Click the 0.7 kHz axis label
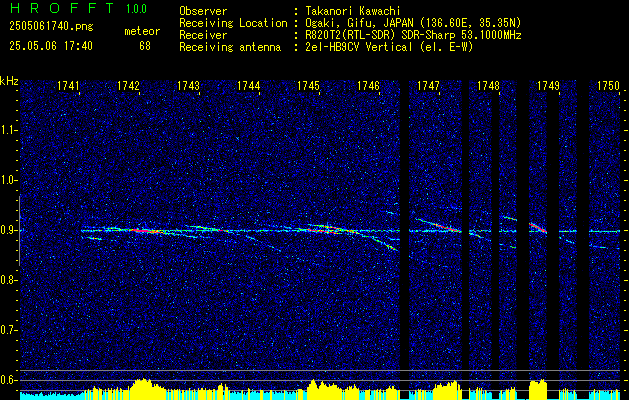 [7, 330]
